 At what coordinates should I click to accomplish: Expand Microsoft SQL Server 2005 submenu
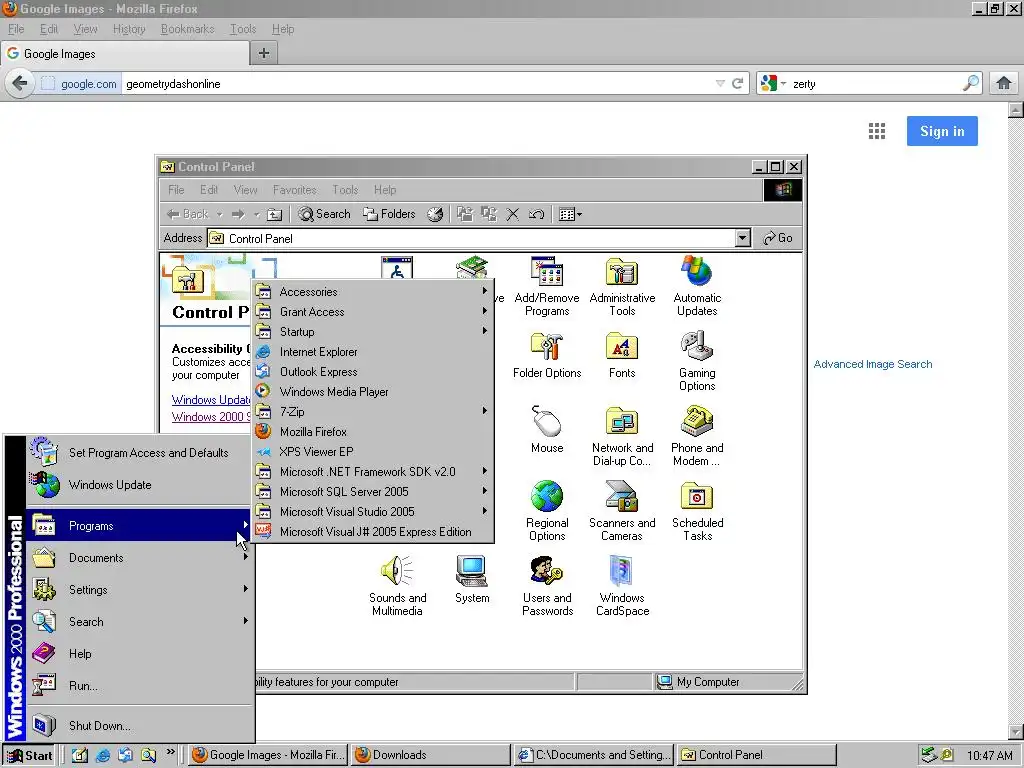[372, 492]
